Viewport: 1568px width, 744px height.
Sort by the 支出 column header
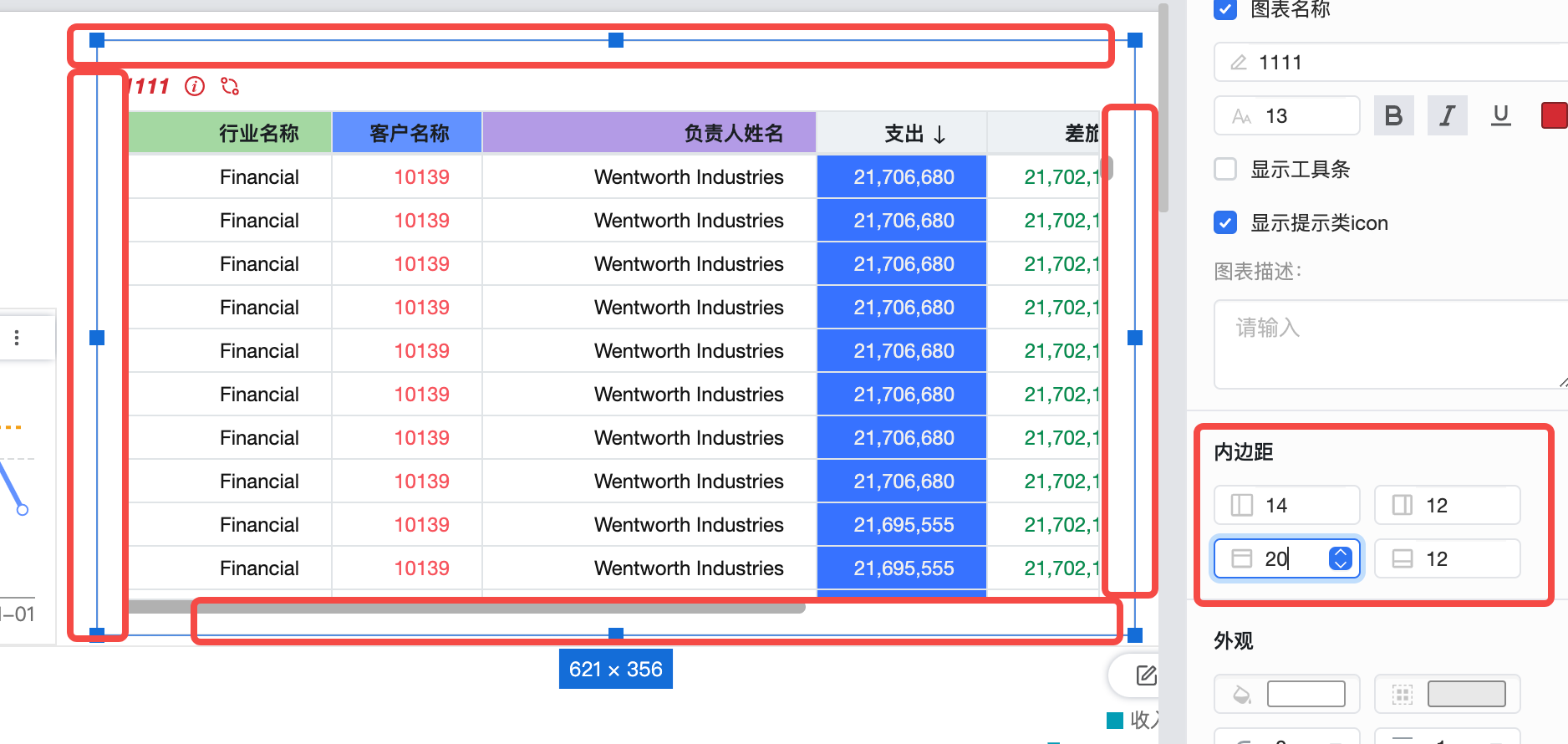(x=902, y=133)
